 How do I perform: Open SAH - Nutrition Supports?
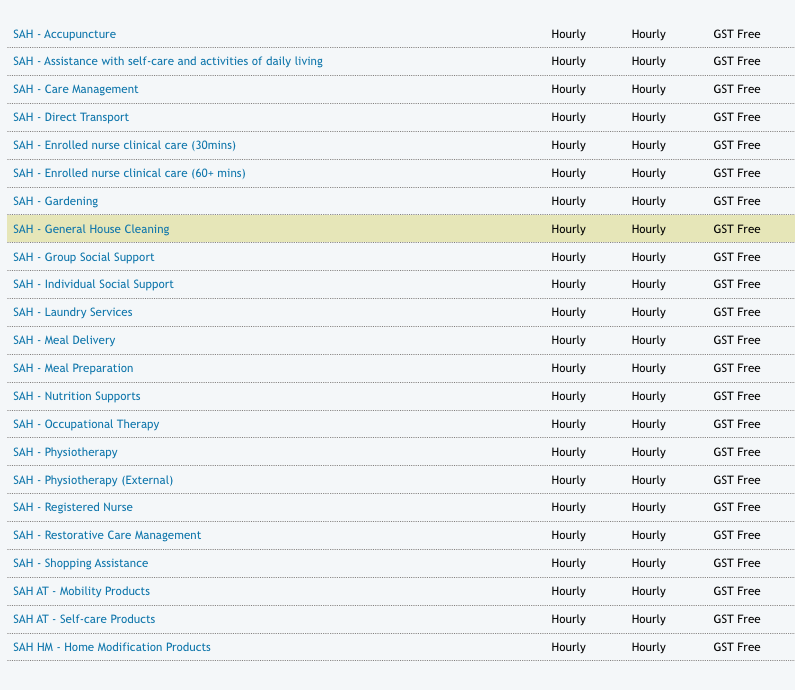click(x=76, y=396)
